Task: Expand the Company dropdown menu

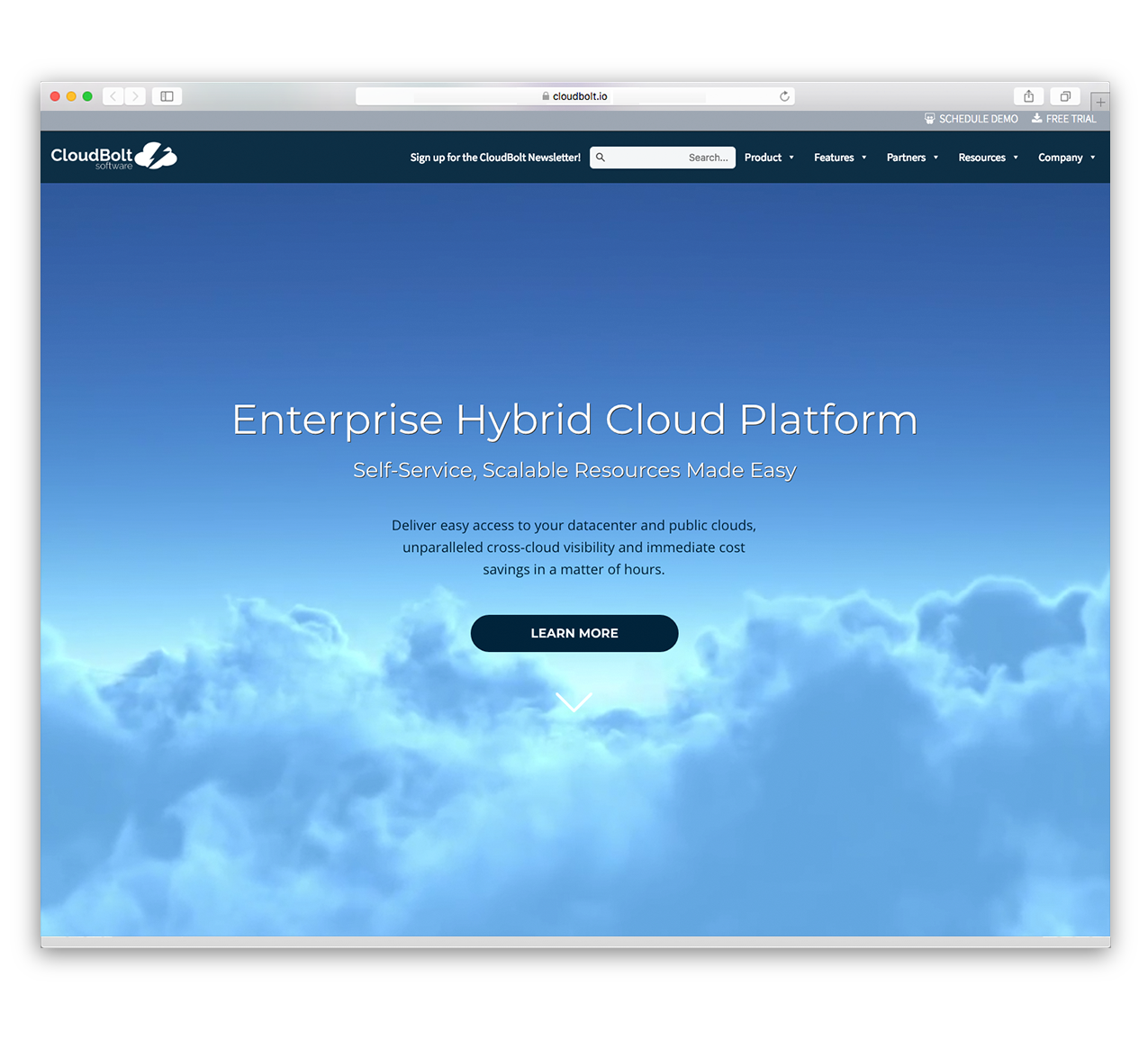Action: (x=1066, y=158)
